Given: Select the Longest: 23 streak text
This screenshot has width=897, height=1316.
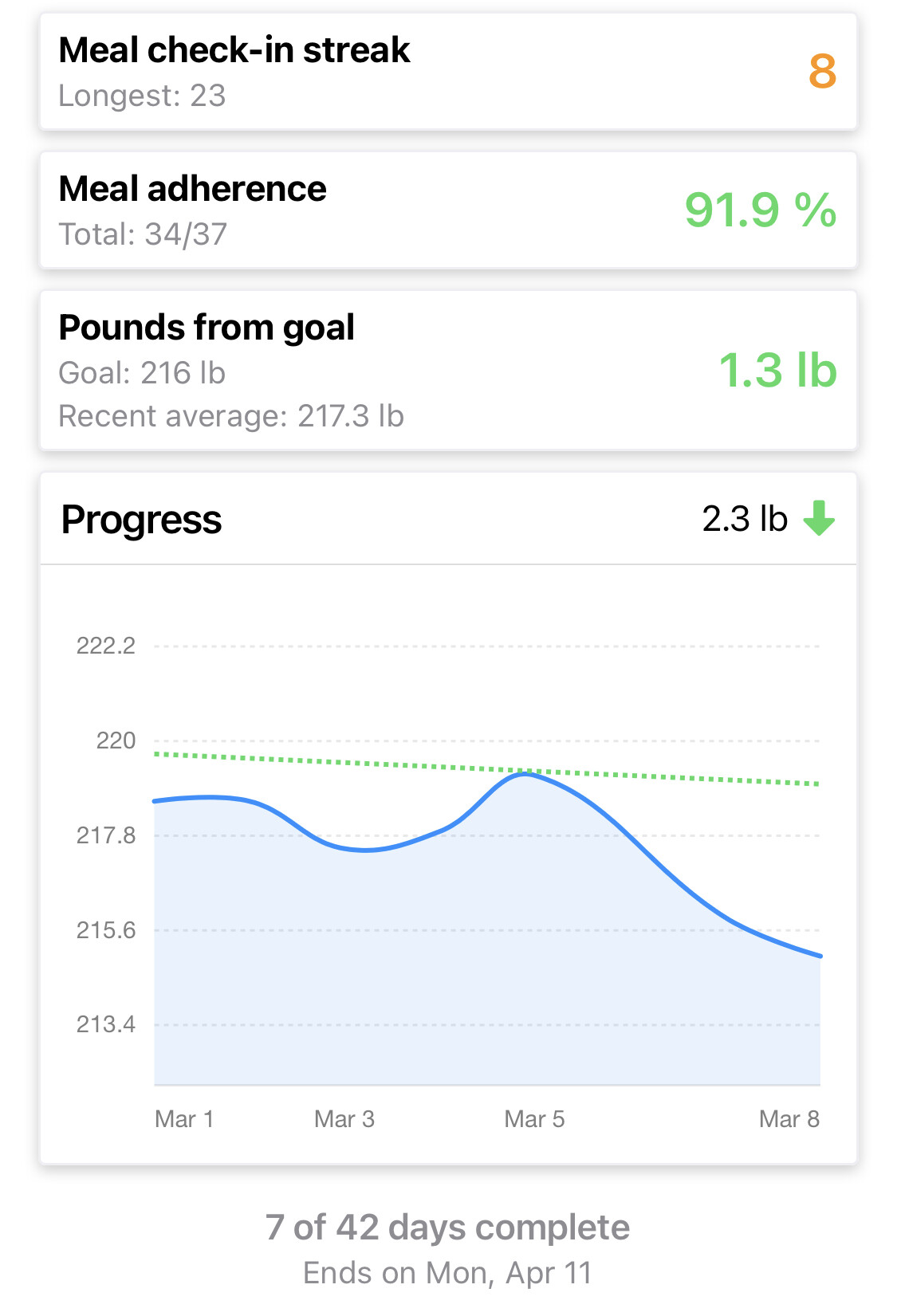Looking at the screenshot, I should point(142,96).
